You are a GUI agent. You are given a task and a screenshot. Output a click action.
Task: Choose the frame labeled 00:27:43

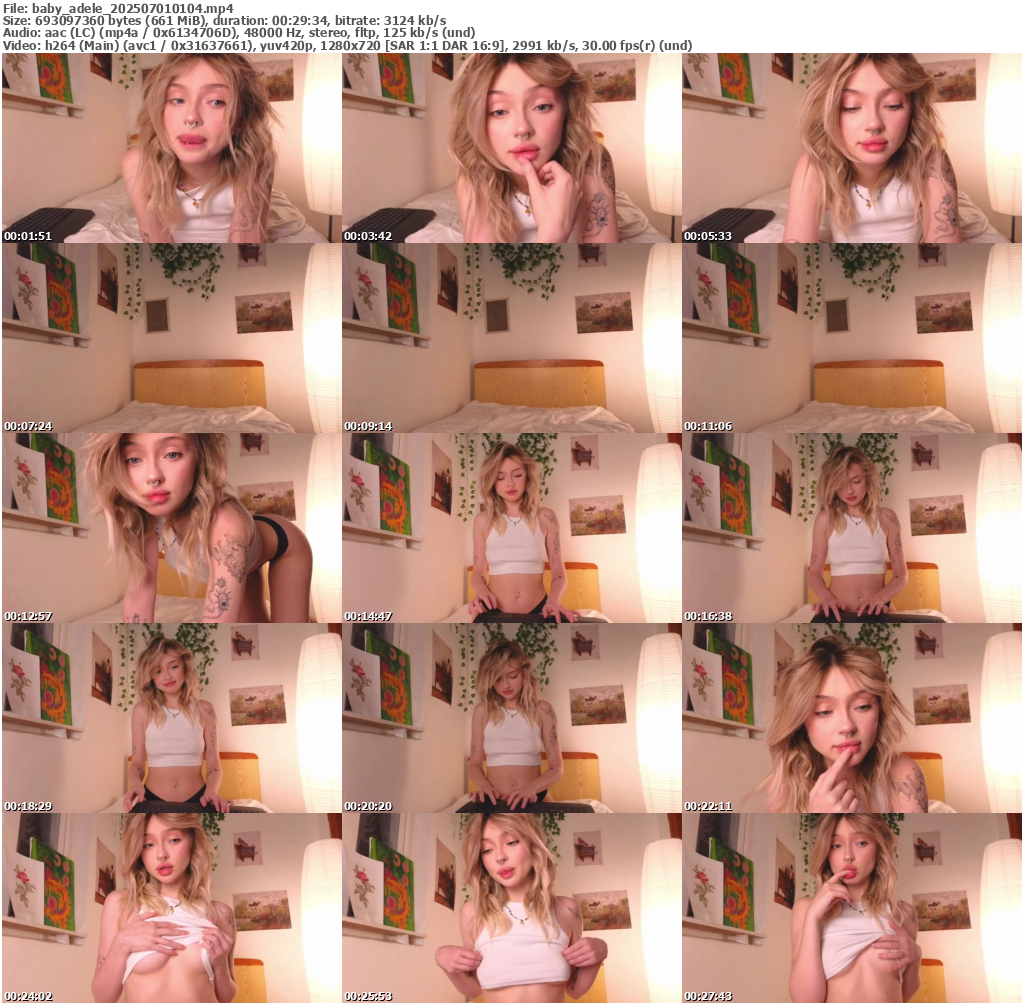pyautogui.click(x=852, y=908)
